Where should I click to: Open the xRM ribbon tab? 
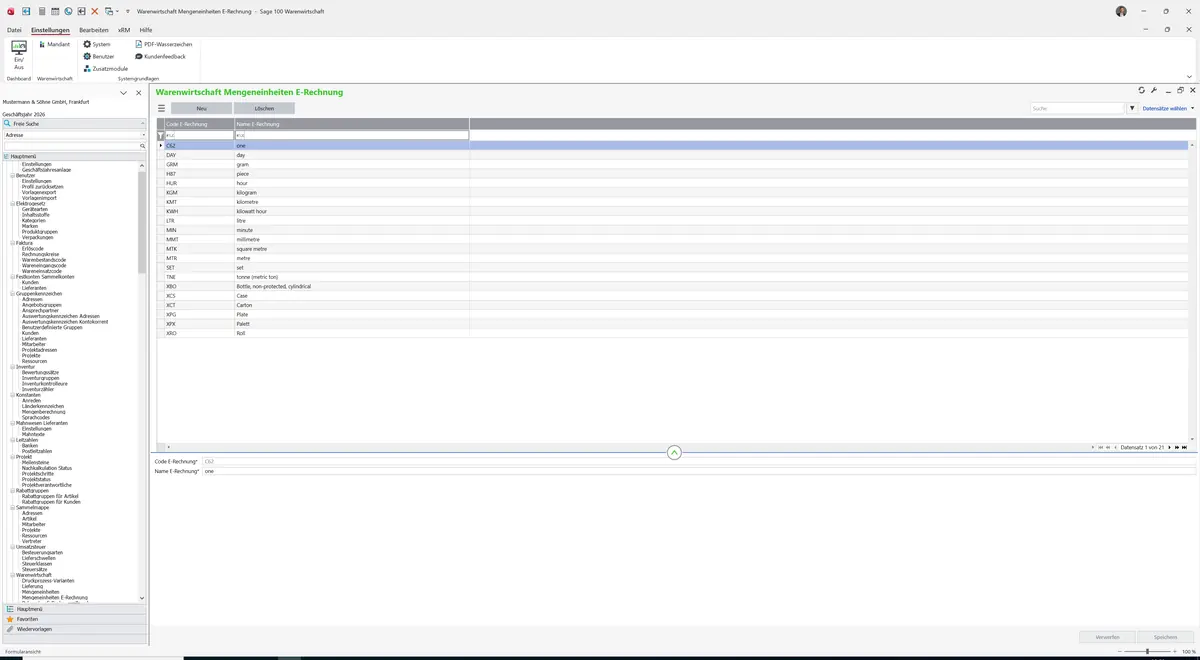click(124, 30)
